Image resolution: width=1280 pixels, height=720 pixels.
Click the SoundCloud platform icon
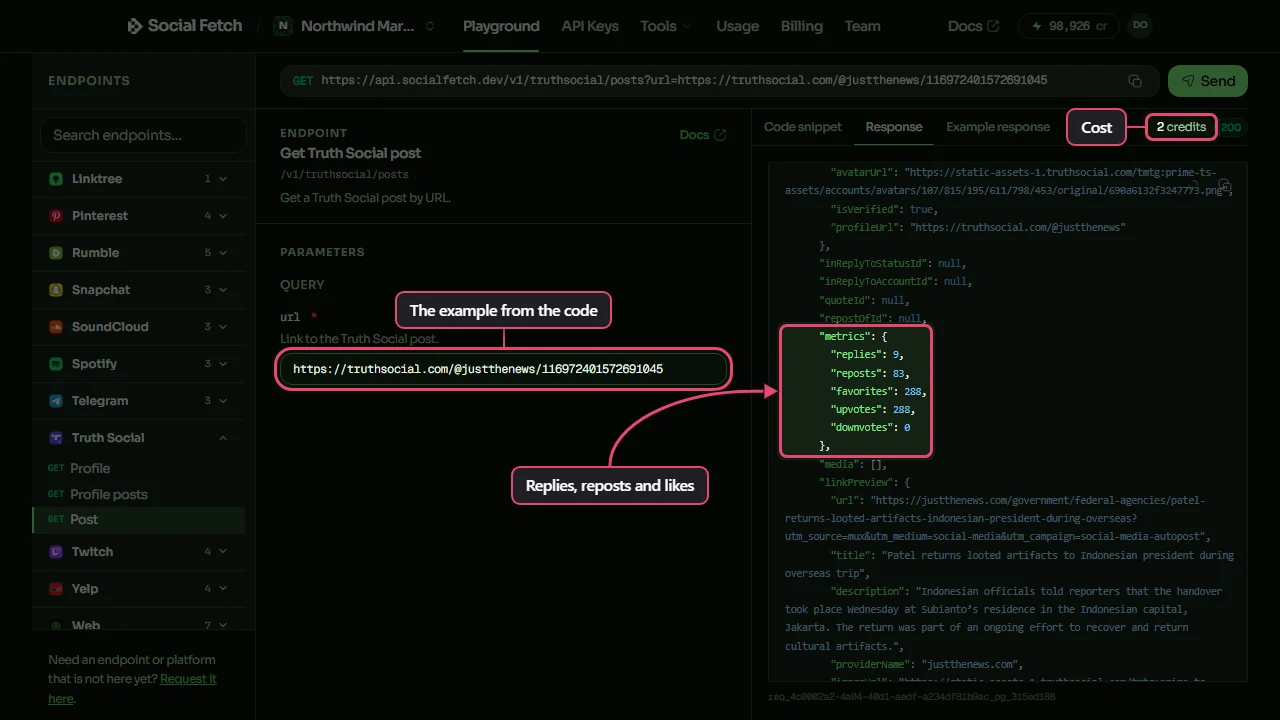pos(56,327)
